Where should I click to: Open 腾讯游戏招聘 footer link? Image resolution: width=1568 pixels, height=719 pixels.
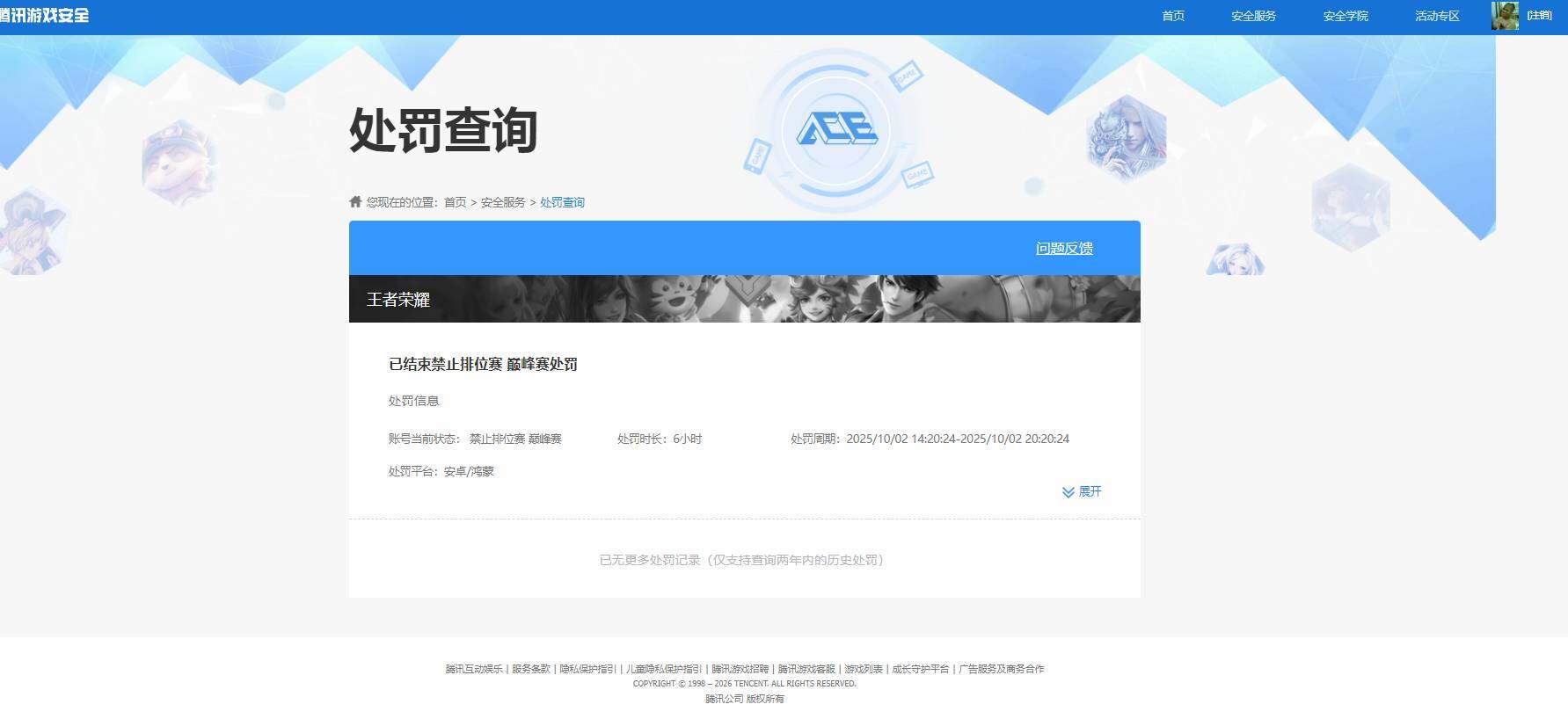coord(740,669)
